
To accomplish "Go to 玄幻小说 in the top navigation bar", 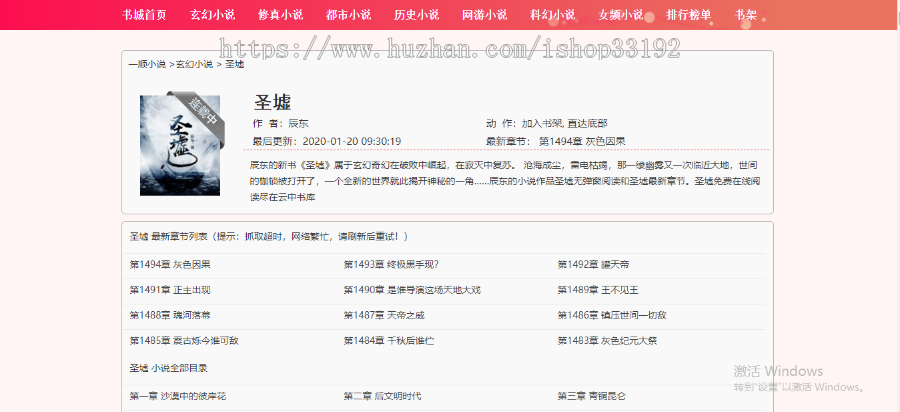I will point(212,15).
